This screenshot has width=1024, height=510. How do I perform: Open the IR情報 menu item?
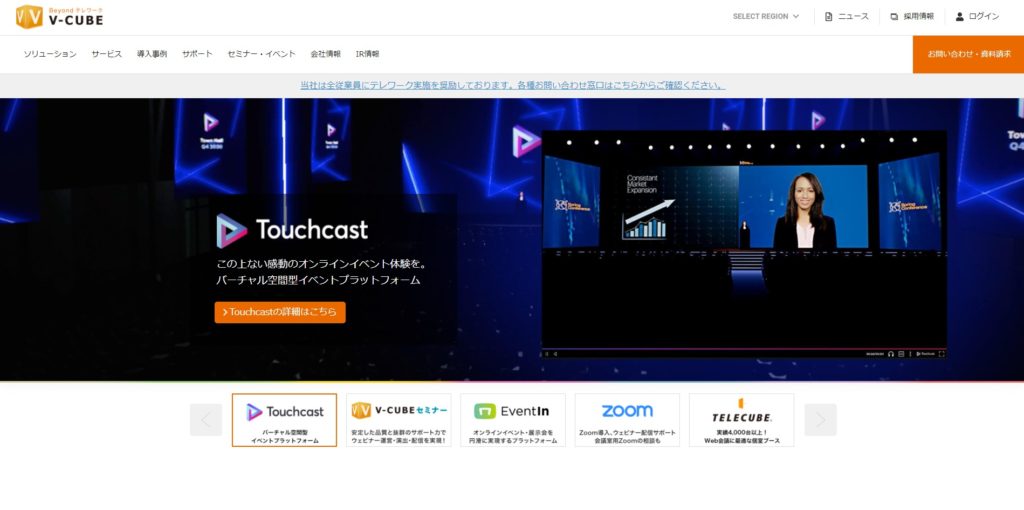(x=367, y=54)
